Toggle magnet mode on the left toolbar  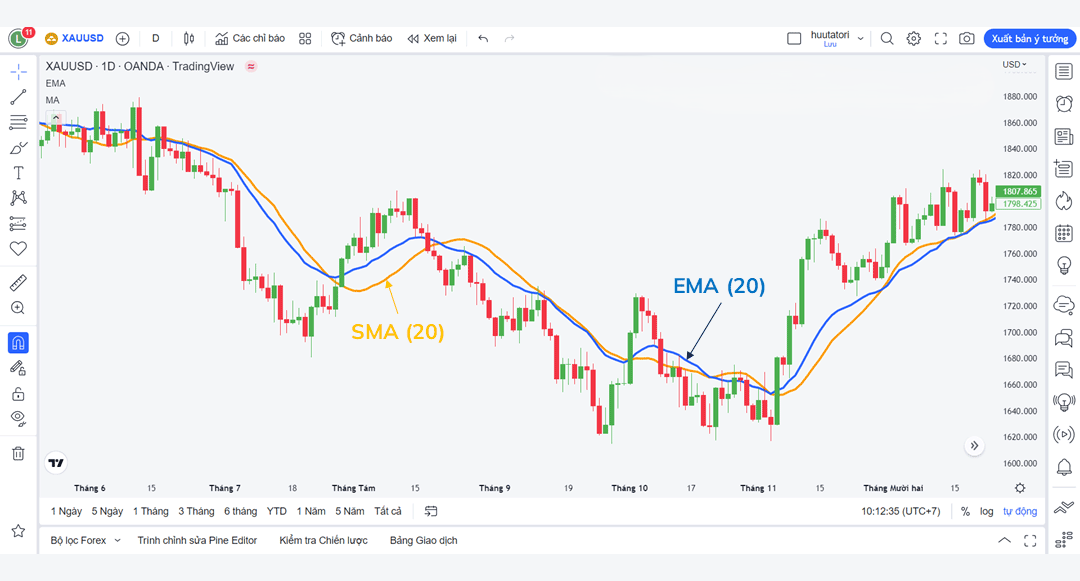pos(18,343)
